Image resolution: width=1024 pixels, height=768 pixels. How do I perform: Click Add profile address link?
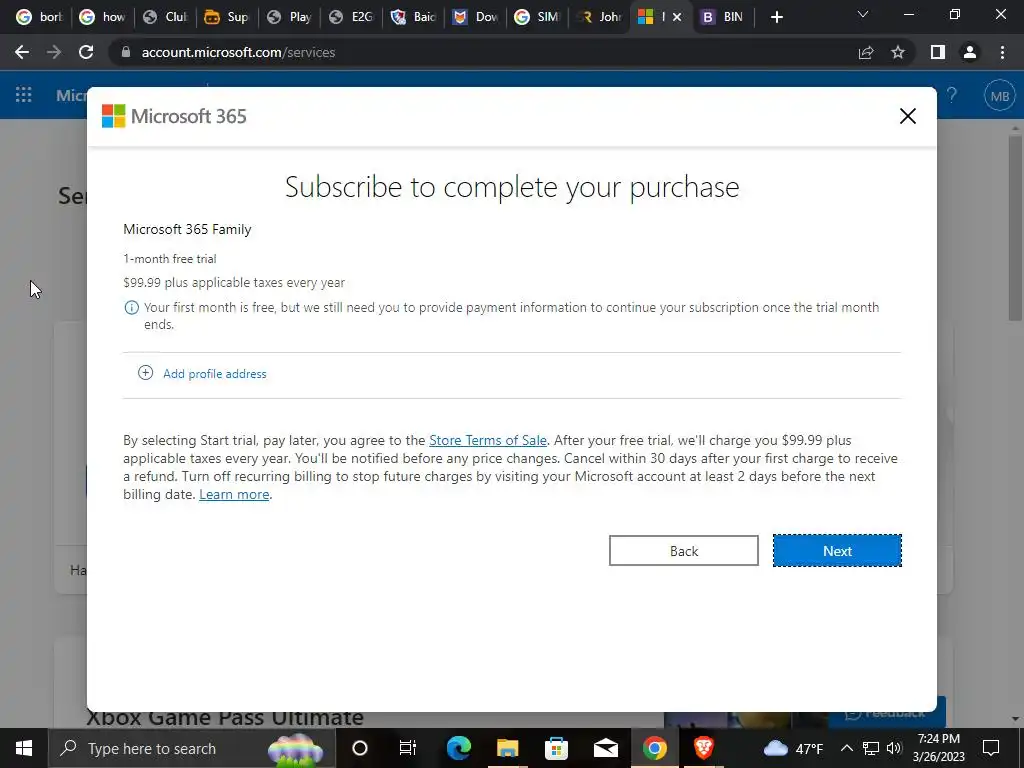coord(214,374)
